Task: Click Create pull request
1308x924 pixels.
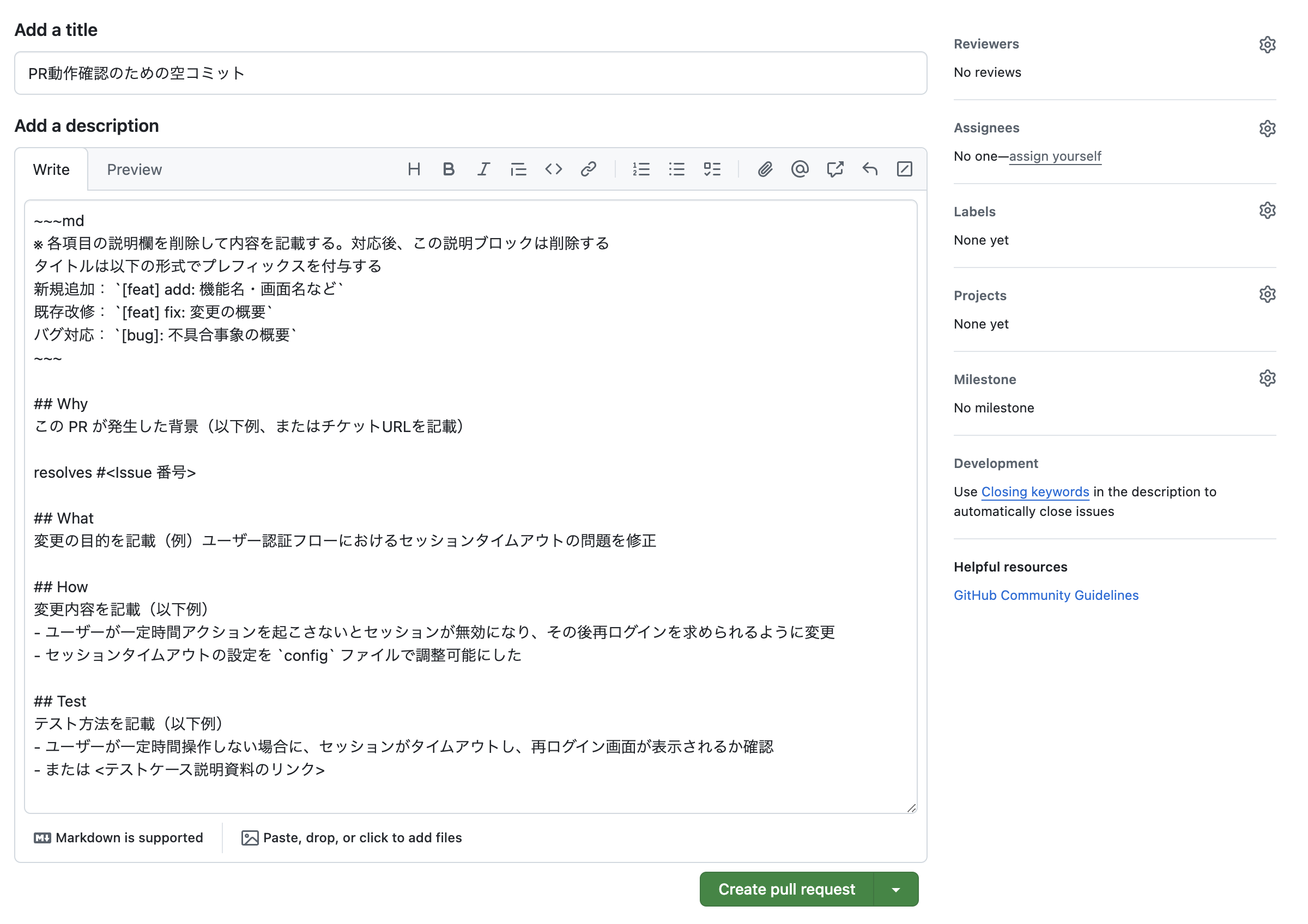Action: [788, 889]
